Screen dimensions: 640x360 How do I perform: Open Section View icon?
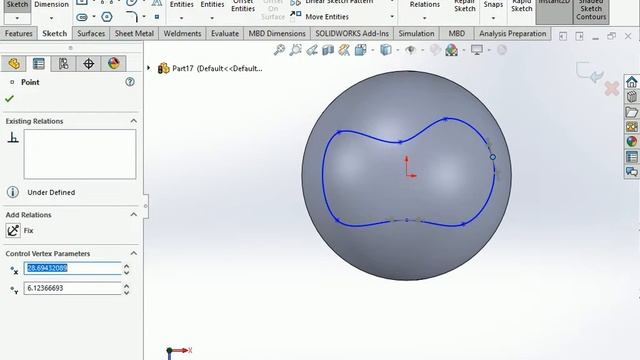328,50
